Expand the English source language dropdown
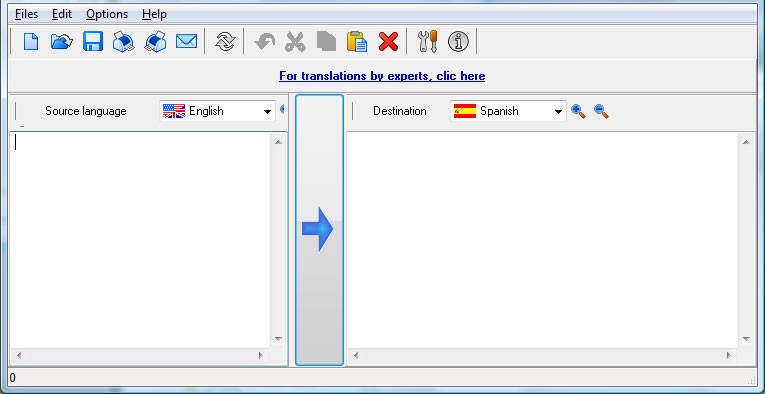The height and width of the screenshot is (394, 765). click(x=267, y=112)
